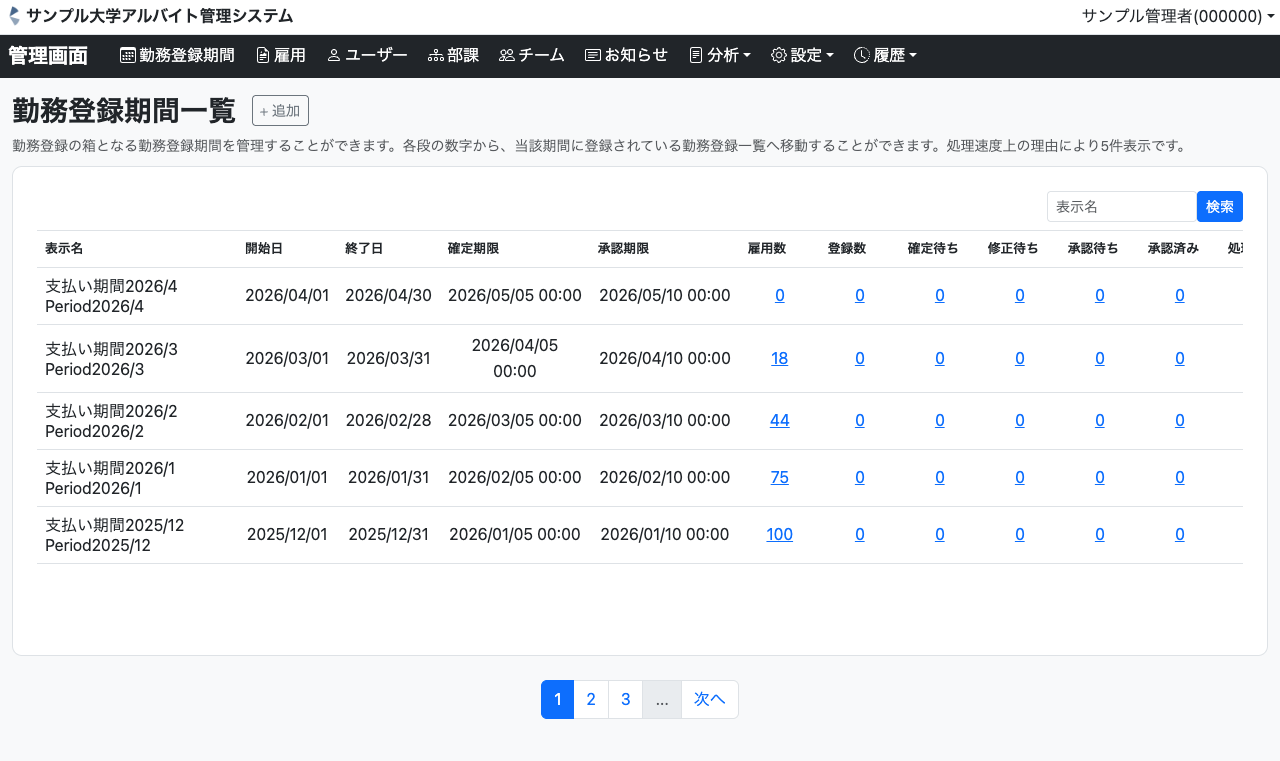Open the 雇用数 link showing 100

click(779, 535)
